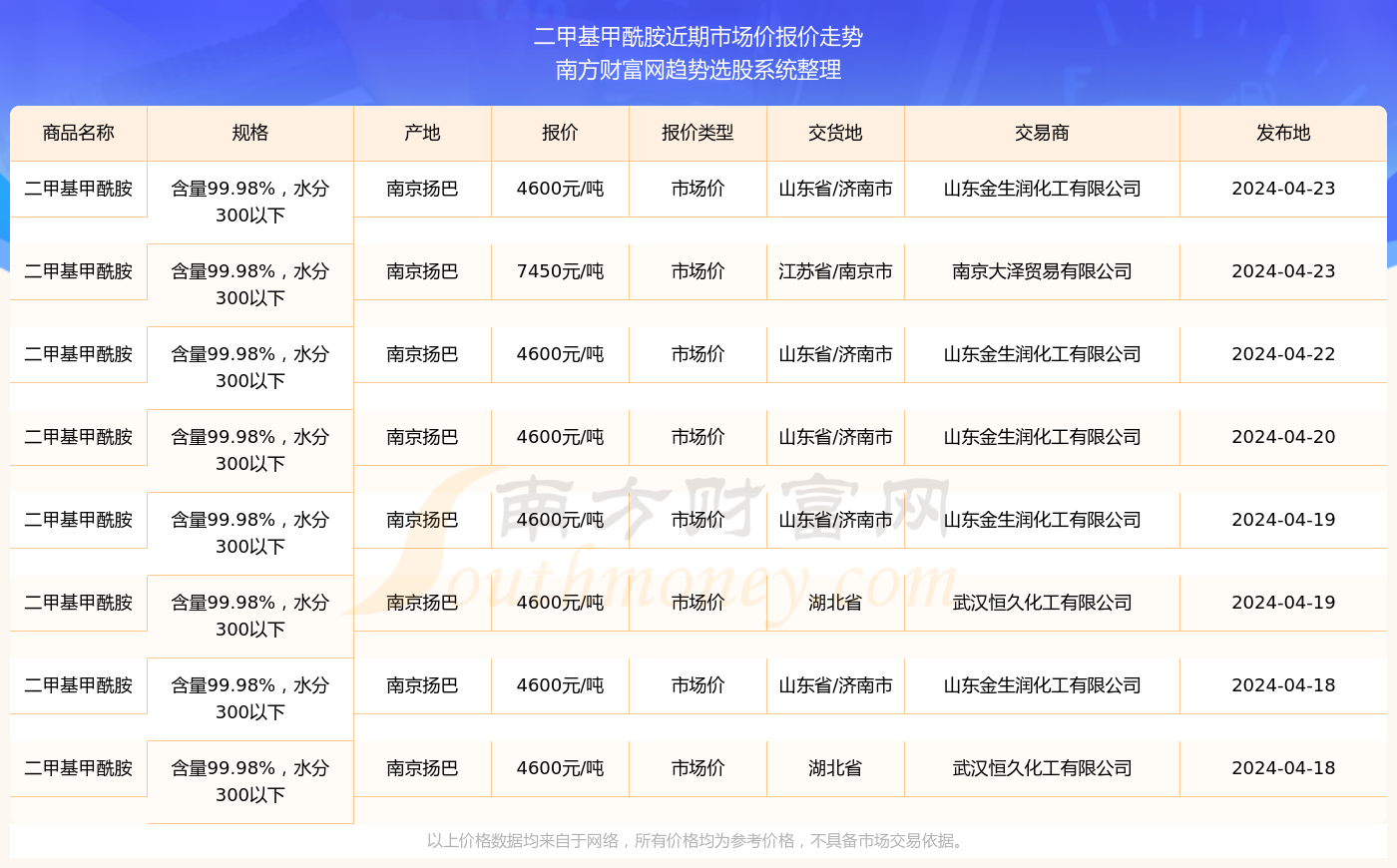Image resolution: width=1397 pixels, height=868 pixels.
Task: Click the 商品名称 column header
Action: [79, 133]
